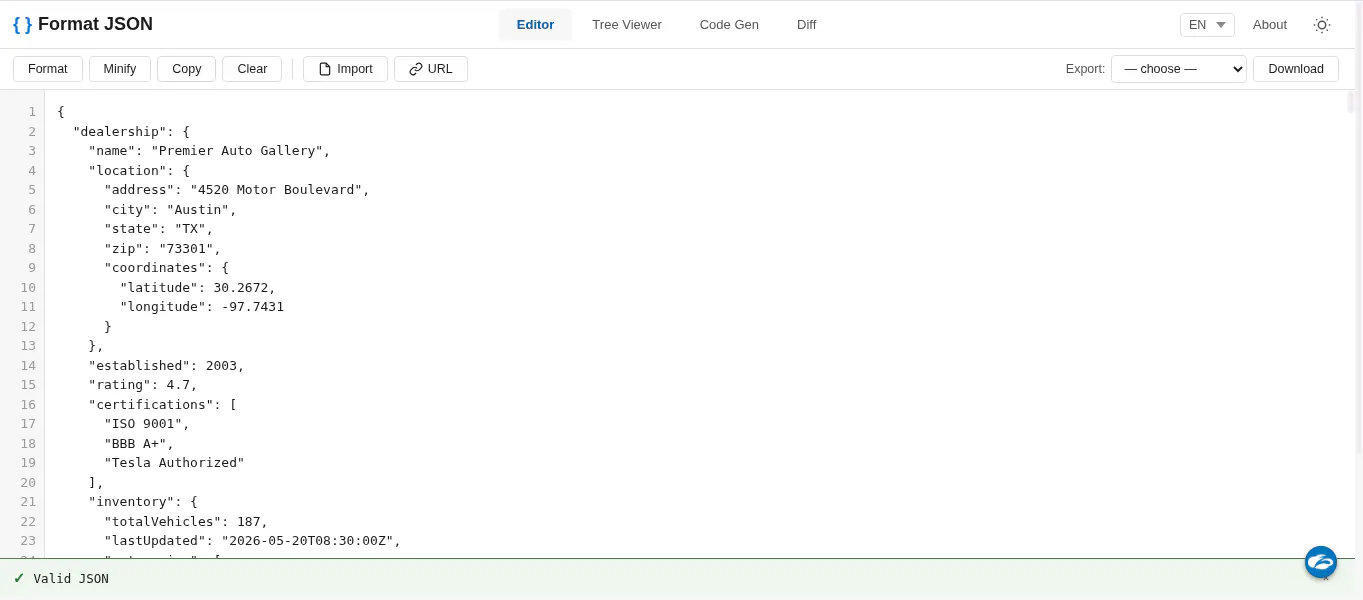Viewport: 1363px width, 600px height.
Task: Switch to the Editor tab
Action: coord(535,25)
